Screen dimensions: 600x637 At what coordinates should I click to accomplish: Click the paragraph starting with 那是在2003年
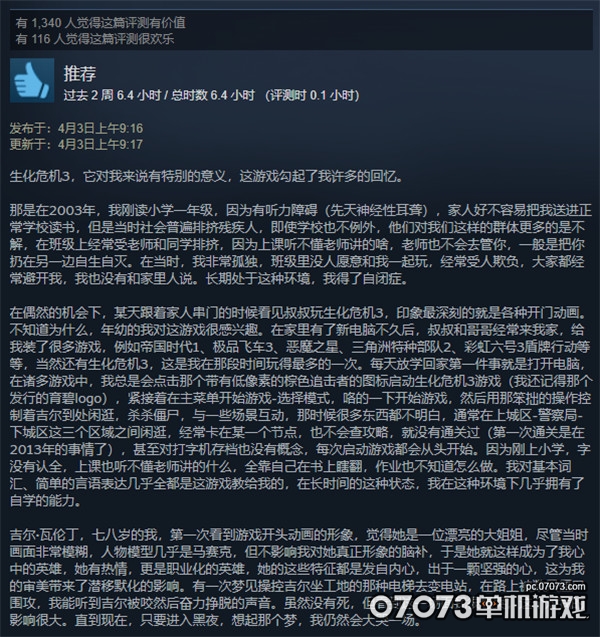[x=300, y=245]
